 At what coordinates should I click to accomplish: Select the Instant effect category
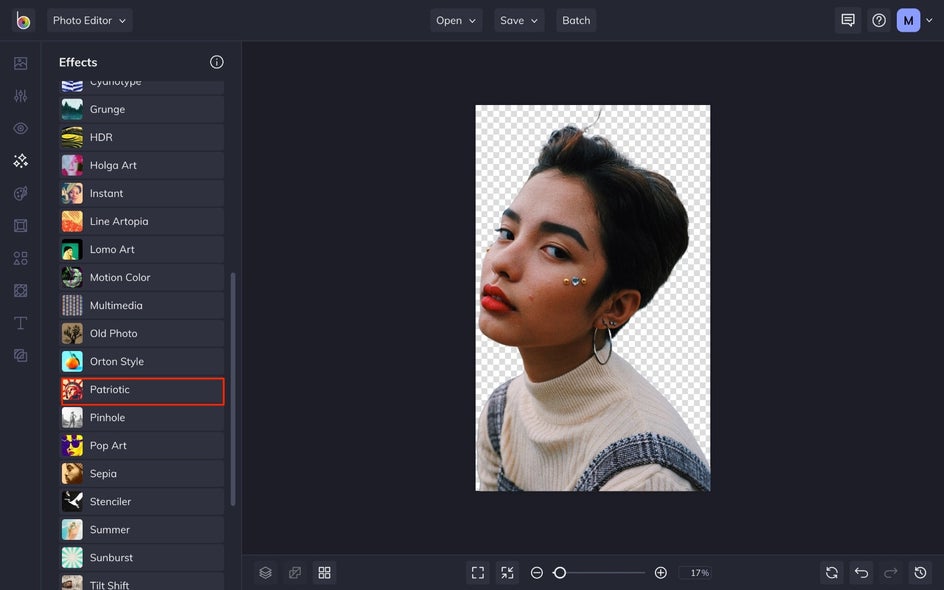pos(142,193)
